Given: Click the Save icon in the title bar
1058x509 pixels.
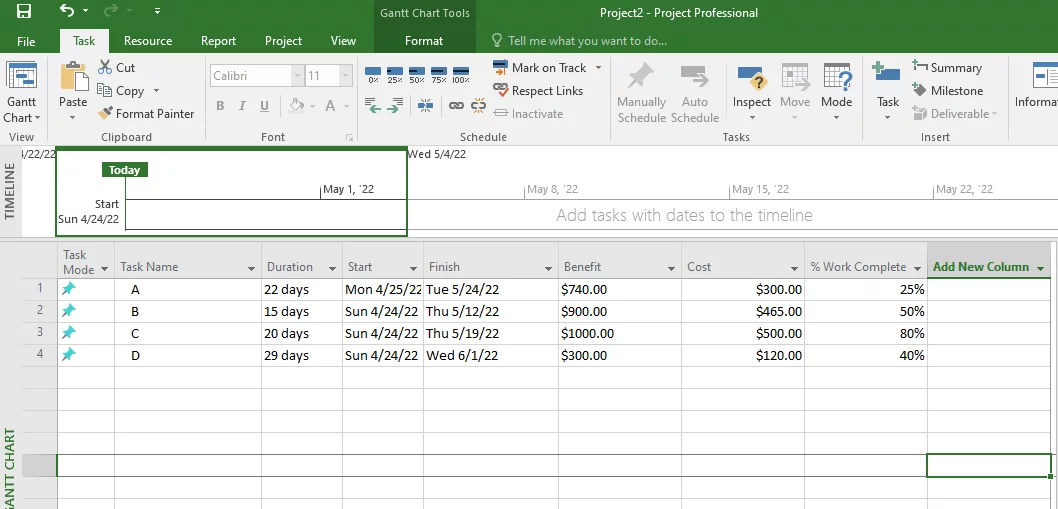Looking at the screenshot, I should [23, 12].
